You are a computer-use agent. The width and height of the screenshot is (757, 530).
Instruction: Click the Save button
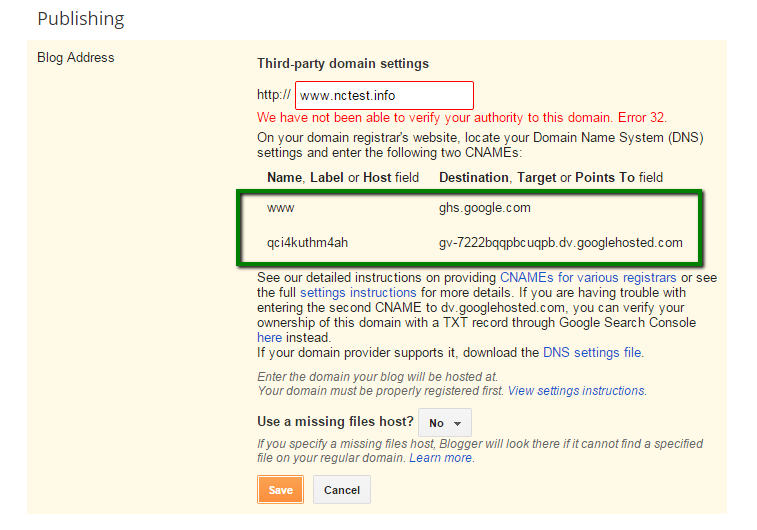pos(280,489)
